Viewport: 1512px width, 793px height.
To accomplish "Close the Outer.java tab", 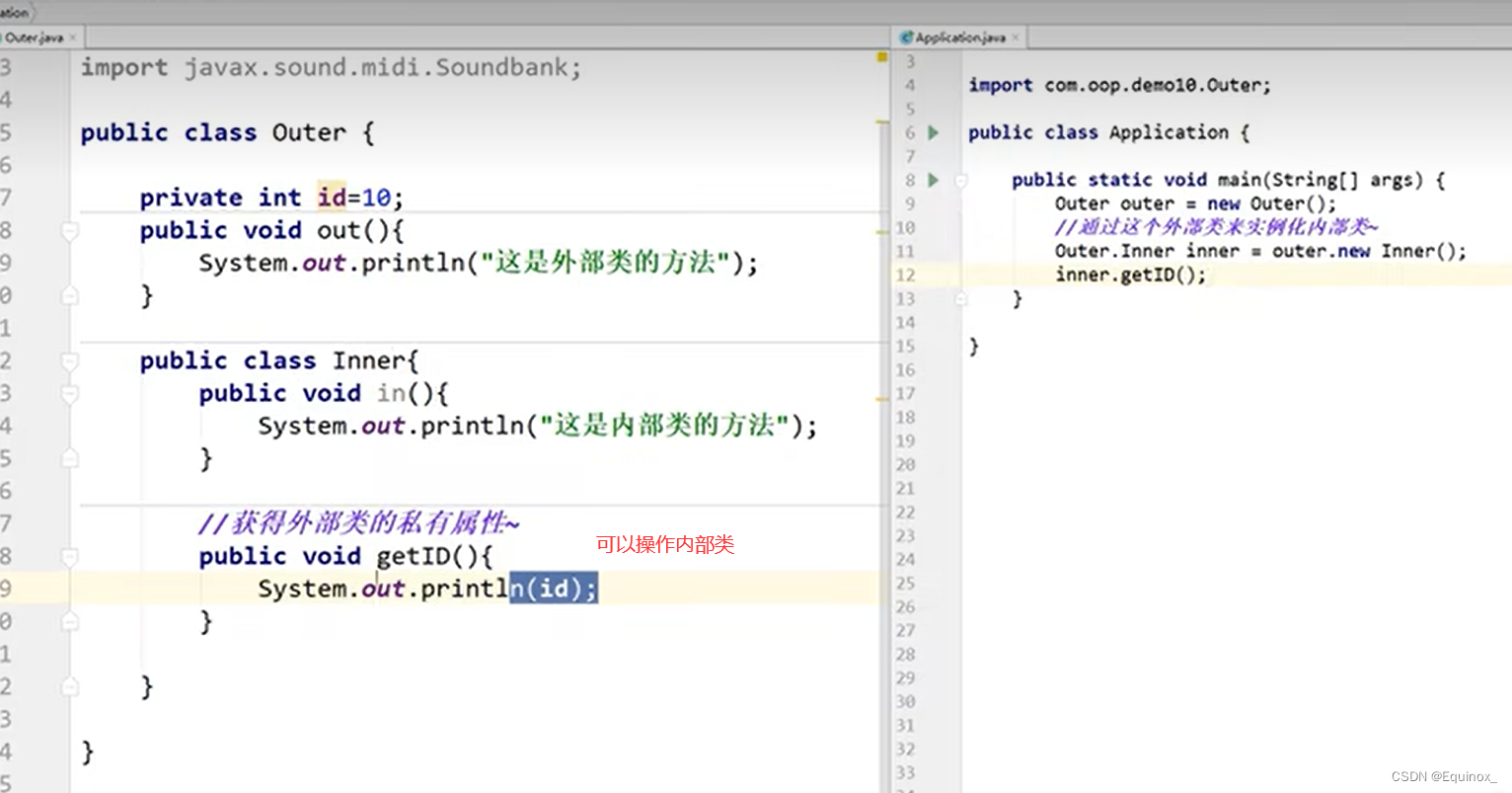I will coord(73,38).
